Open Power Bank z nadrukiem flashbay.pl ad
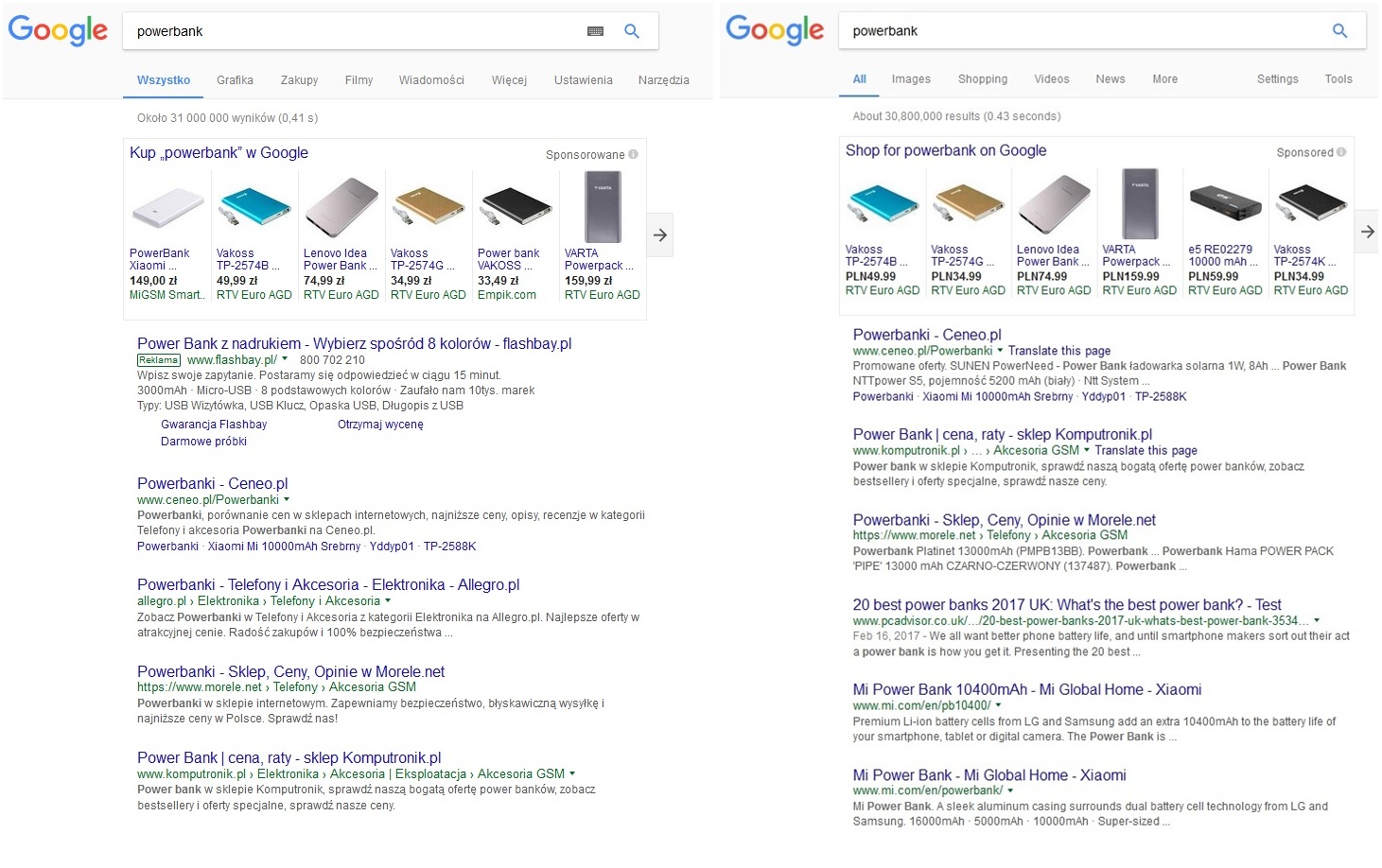 click(x=354, y=344)
